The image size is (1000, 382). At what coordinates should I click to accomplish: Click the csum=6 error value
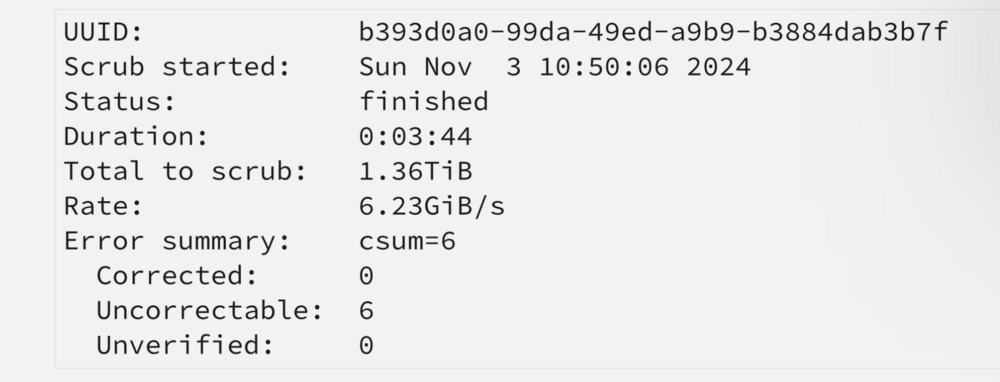click(x=408, y=240)
